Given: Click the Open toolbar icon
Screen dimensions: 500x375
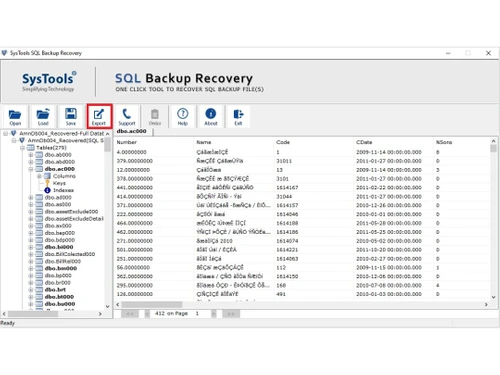Looking at the screenshot, I should tap(15, 117).
